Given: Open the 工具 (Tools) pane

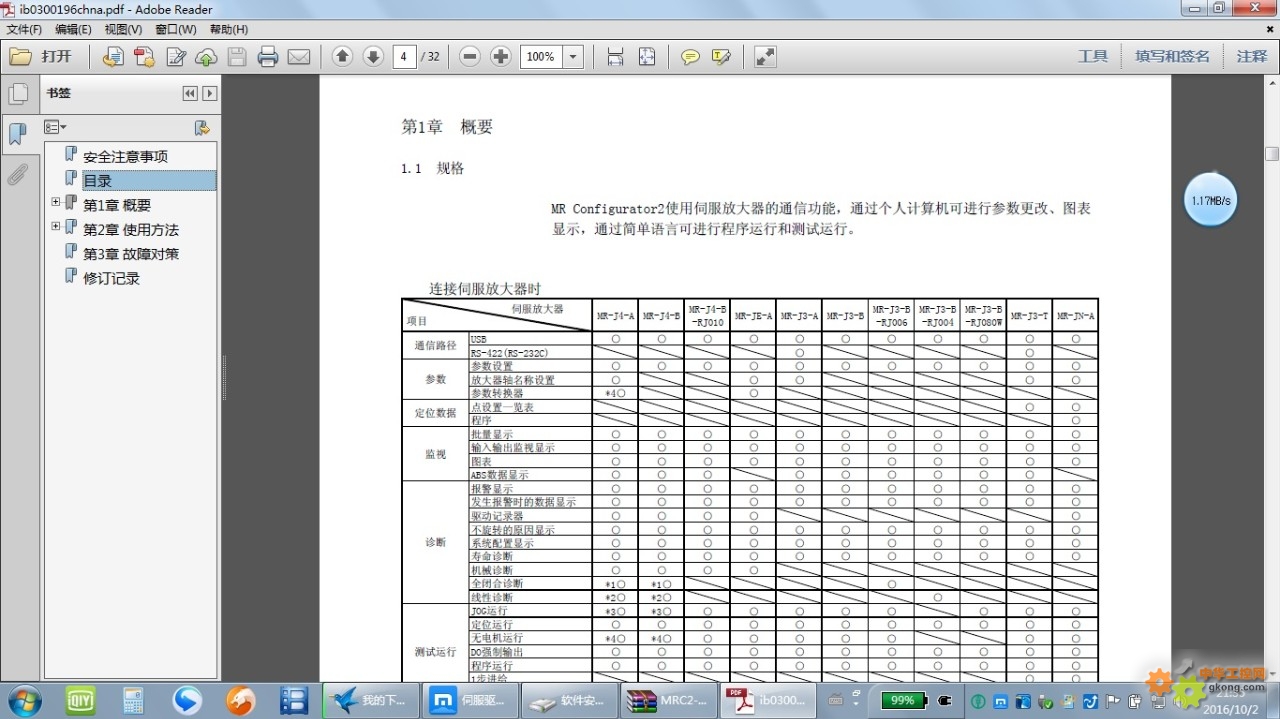Looking at the screenshot, I should (1092, 57).
